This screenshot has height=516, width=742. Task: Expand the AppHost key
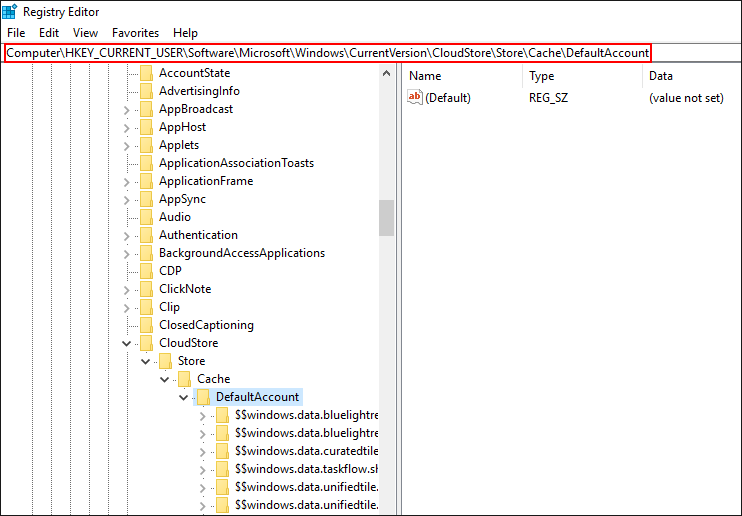[x=126, y=128]
